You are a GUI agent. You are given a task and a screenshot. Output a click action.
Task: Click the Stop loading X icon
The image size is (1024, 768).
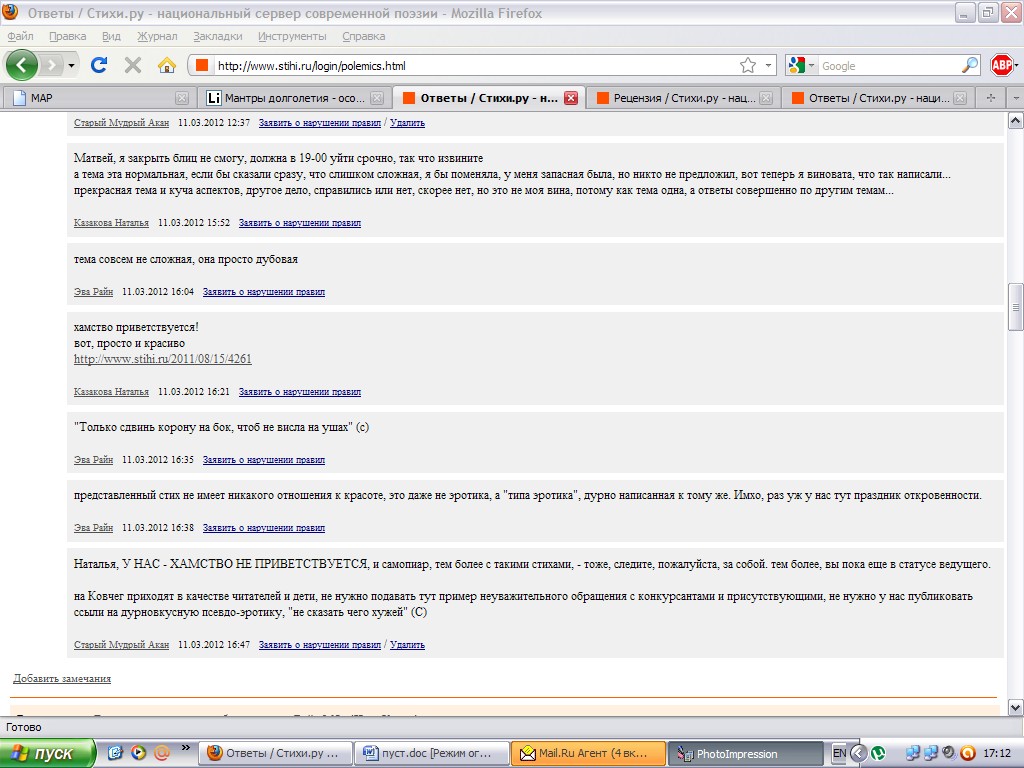tap(132, 65)
